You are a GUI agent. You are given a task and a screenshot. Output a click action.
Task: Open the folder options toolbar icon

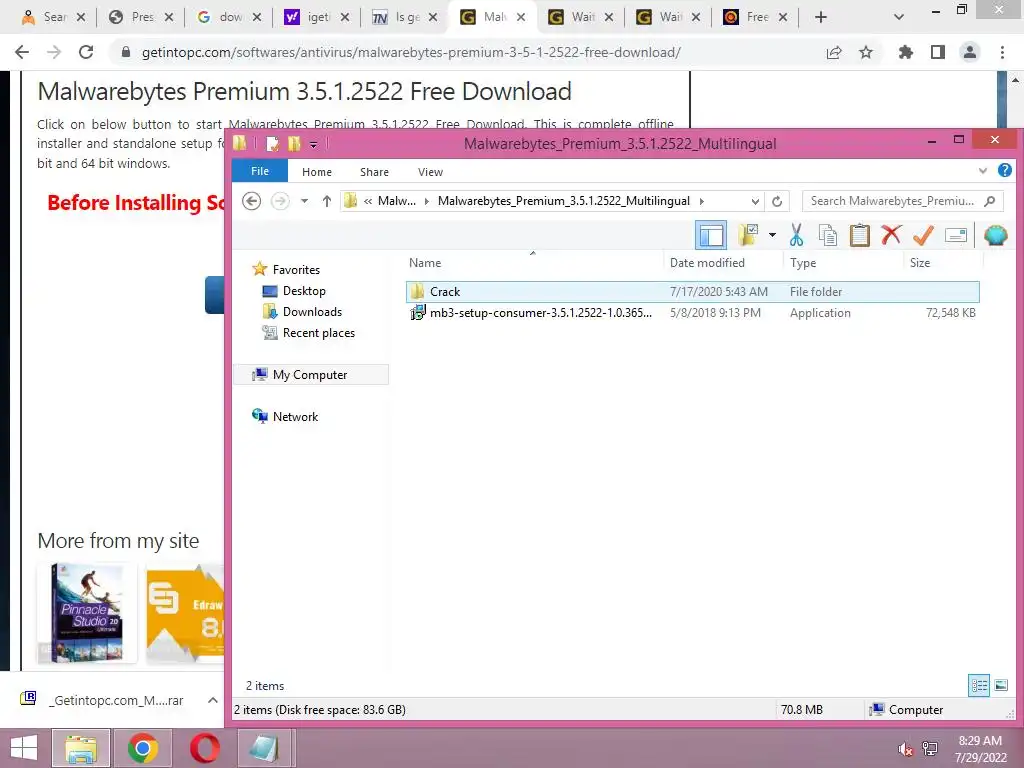click(x=748, y=235)
